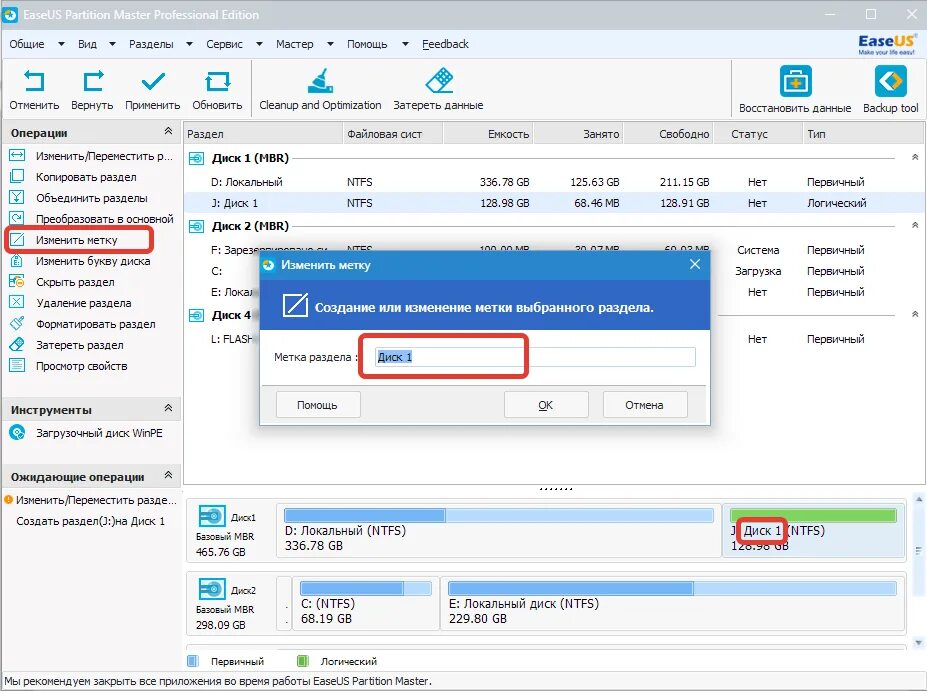This screenshot has height=691, width=927.
Task: Collapse the Диск 1 (MBR) group
Action: tap(915, 157)
